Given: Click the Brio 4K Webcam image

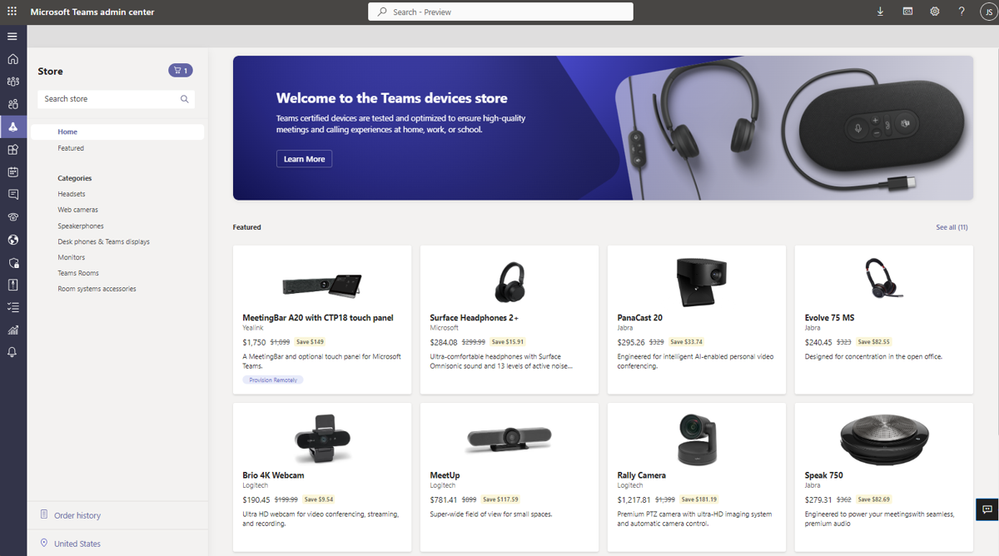Looking at the screenshot, I should point(323,438).
